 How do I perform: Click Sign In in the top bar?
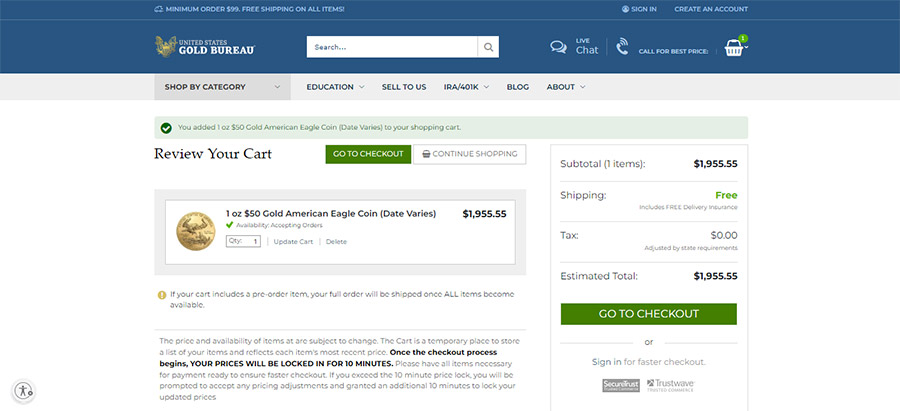644,9
